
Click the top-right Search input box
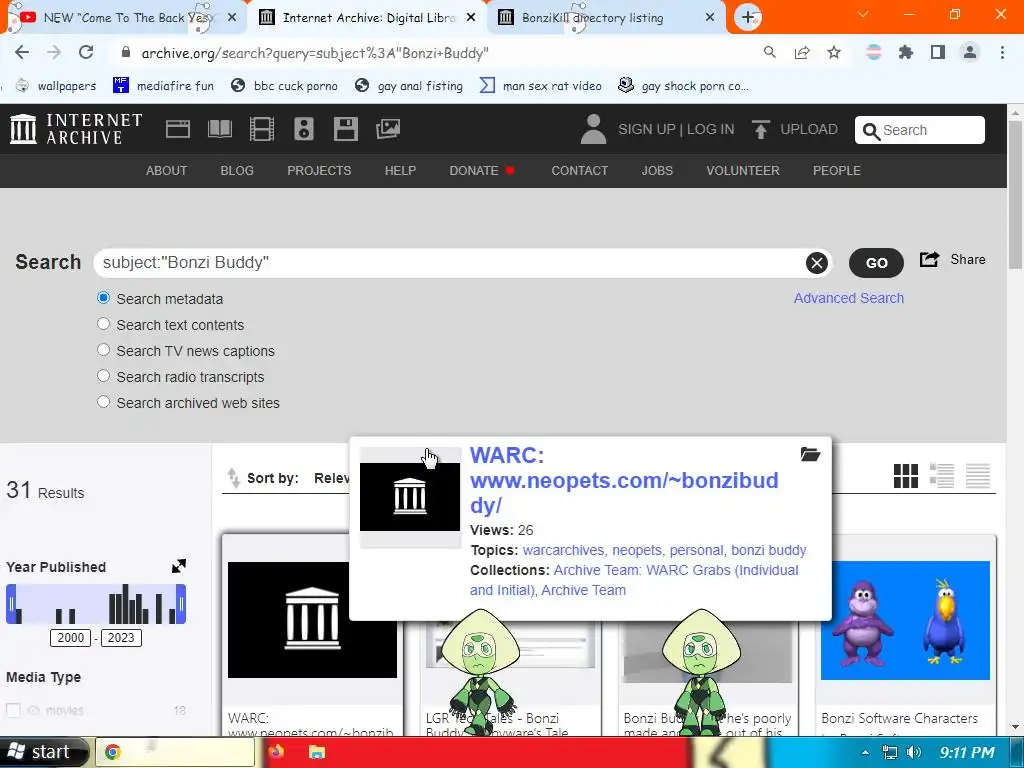point(920,130)
